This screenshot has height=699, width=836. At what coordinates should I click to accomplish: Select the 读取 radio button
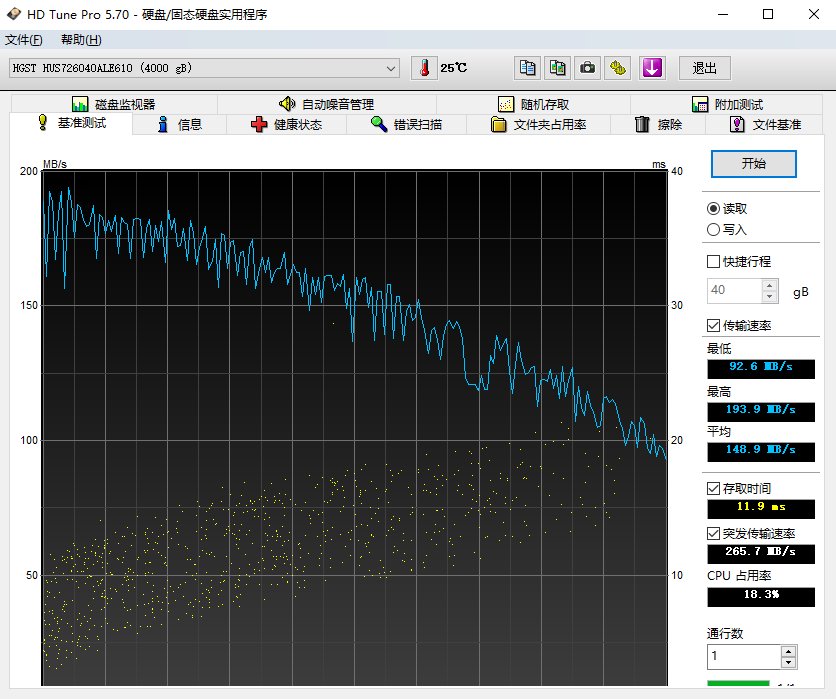pyautogui.click(x=727, y=208)
